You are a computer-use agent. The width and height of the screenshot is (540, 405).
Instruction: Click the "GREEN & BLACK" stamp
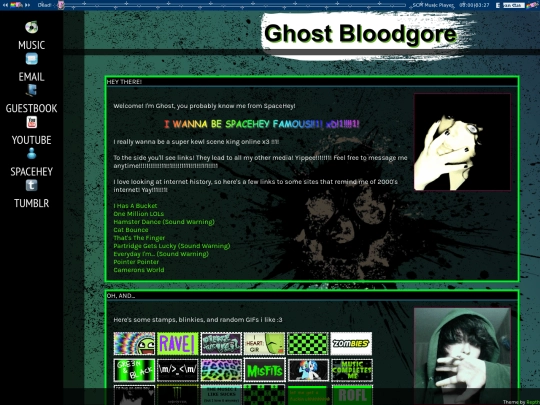click(134, 370)
